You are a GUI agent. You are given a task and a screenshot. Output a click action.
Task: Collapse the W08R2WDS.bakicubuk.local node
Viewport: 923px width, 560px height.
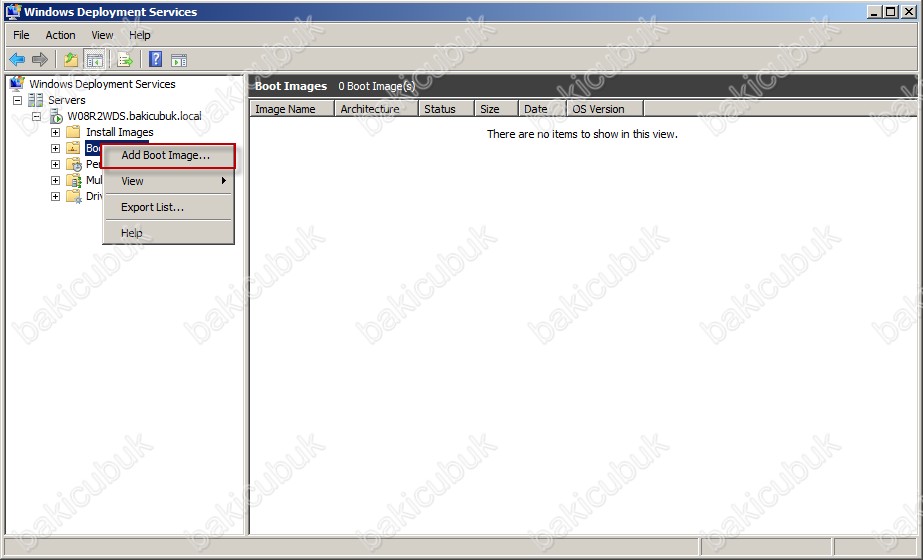click(x=36, y=116)
